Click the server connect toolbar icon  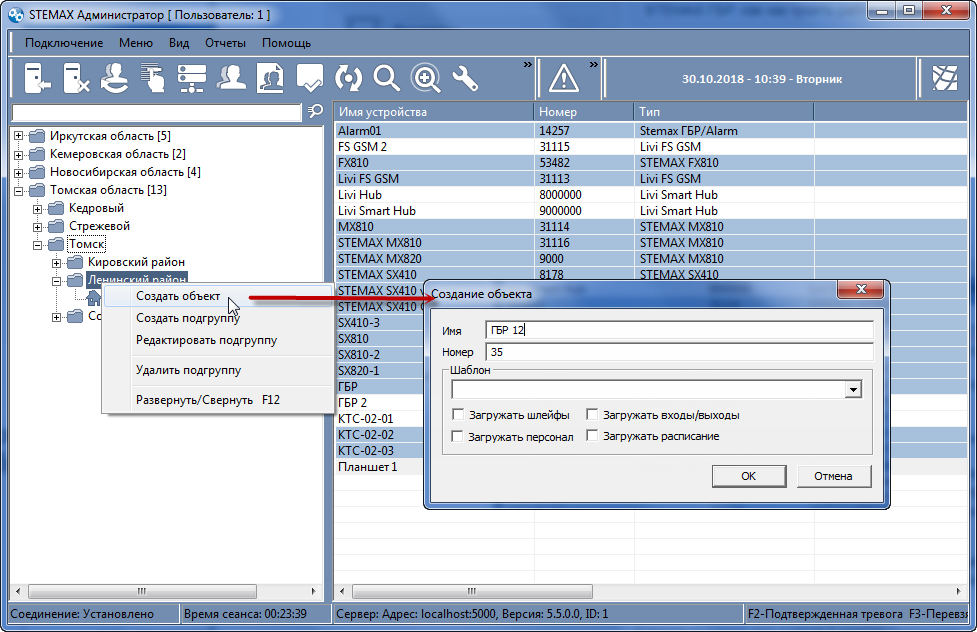[x=37, y=79]
